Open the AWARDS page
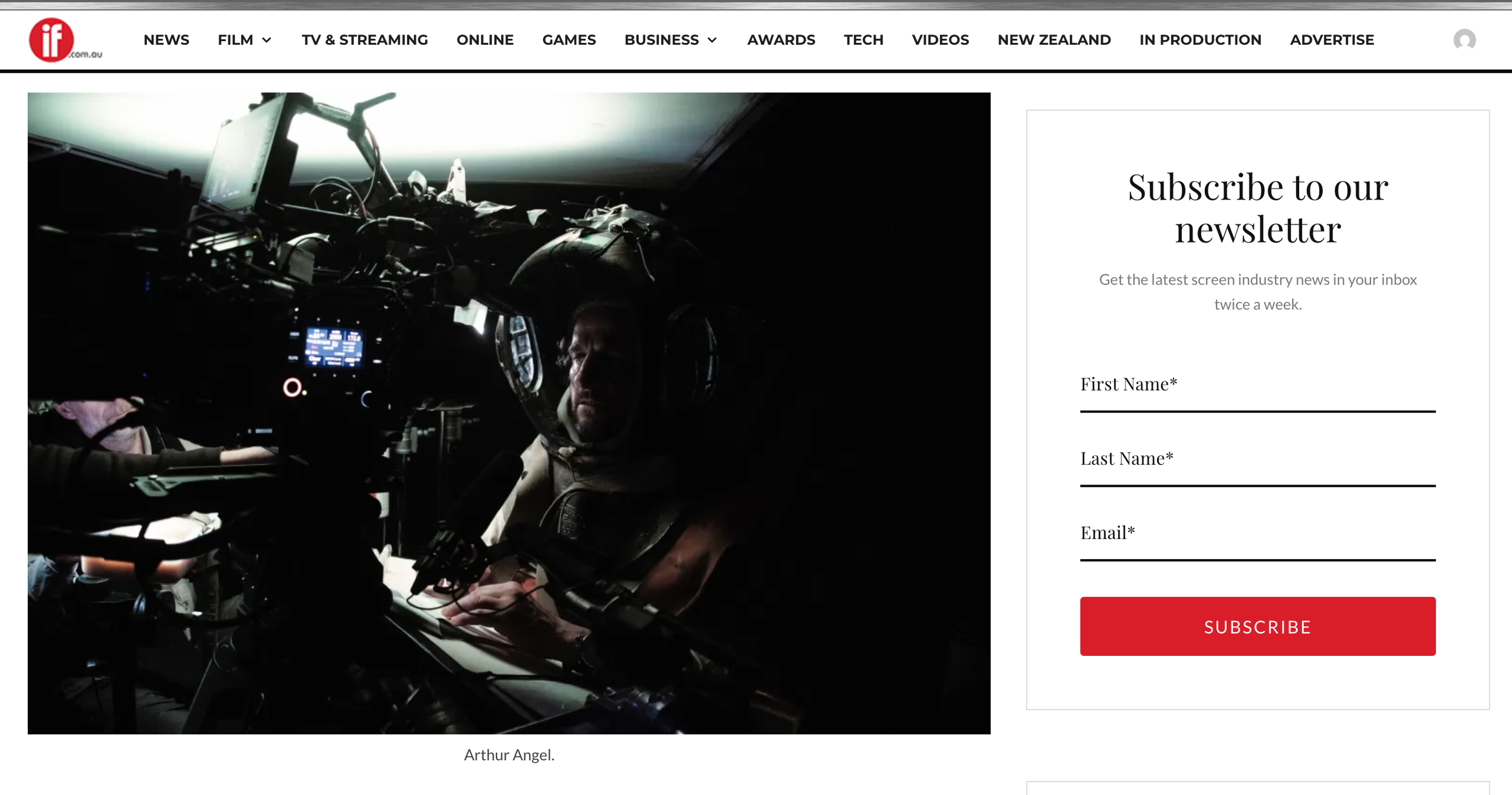The width and height of the screenshot is (1512, 795). coord(781,39)
